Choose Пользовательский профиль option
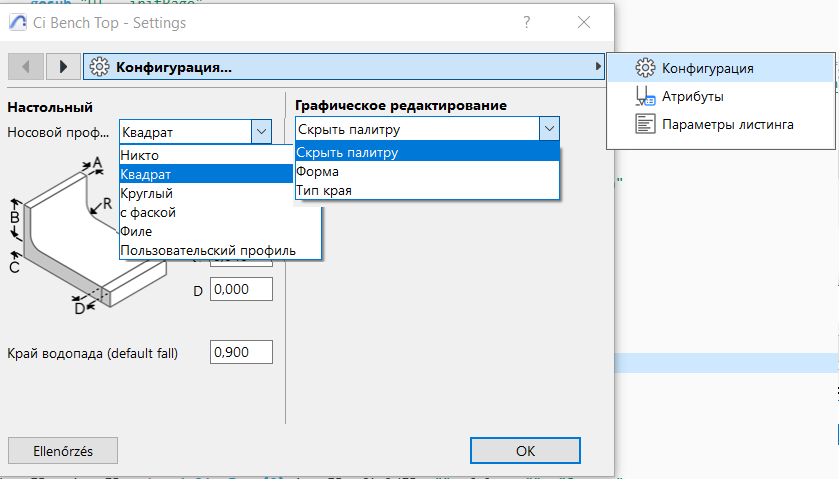The height and width of the screenshot is (479, 839). (207, 250)
